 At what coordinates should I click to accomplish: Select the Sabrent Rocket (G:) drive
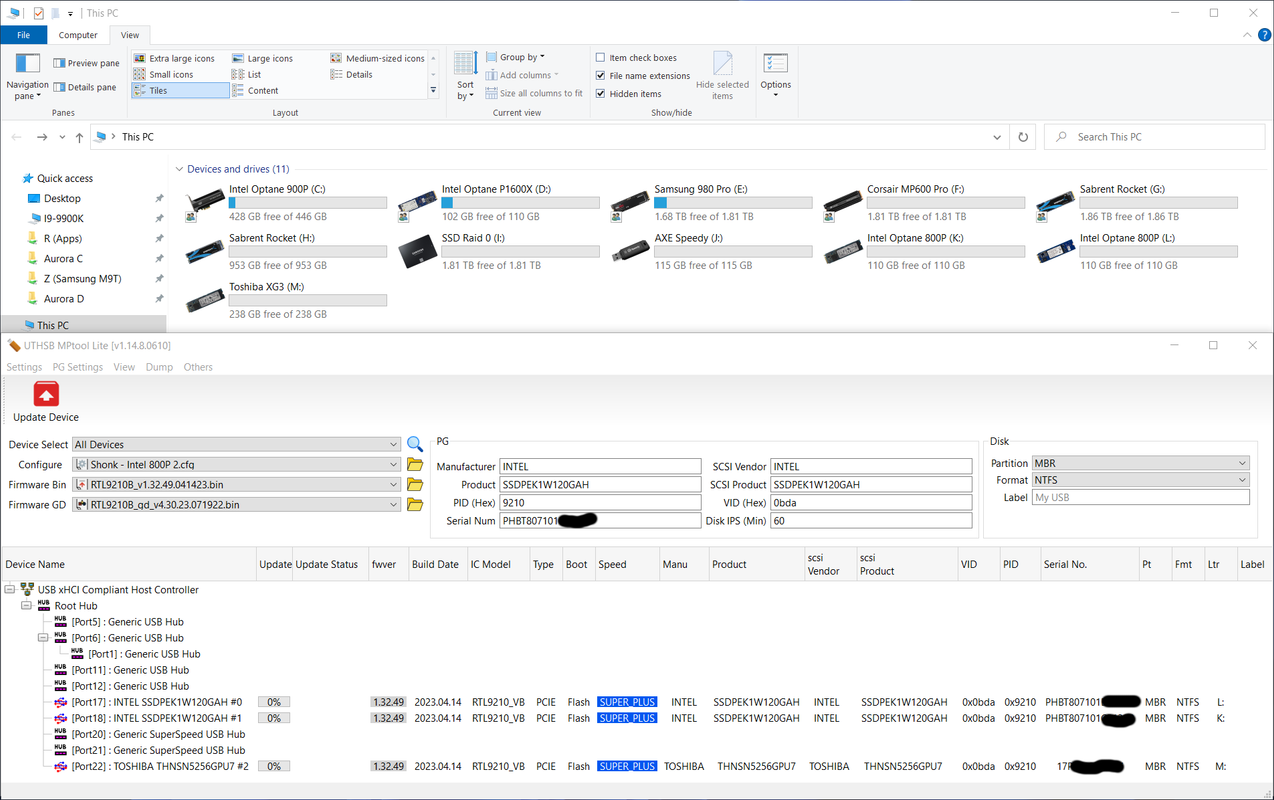(1136, 203)
